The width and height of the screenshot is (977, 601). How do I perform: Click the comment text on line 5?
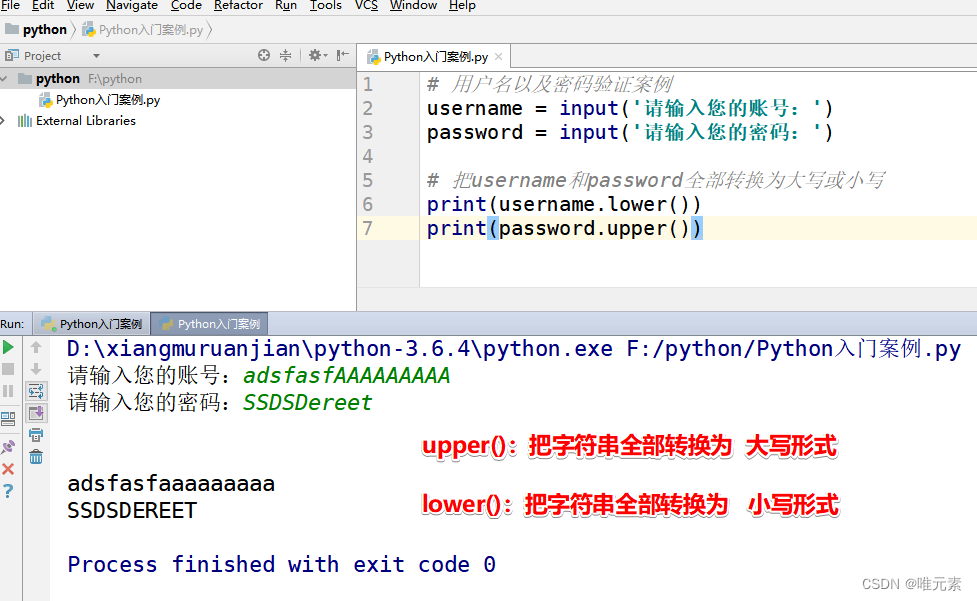click(655, 181)
